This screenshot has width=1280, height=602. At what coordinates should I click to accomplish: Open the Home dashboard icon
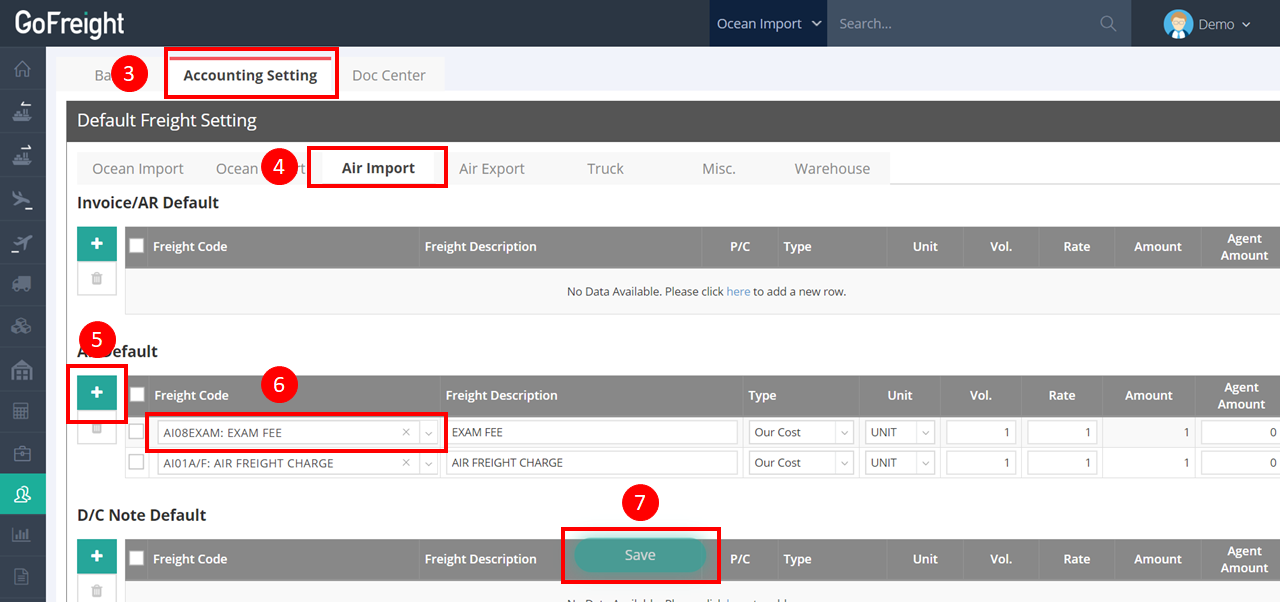coord(22,68)
